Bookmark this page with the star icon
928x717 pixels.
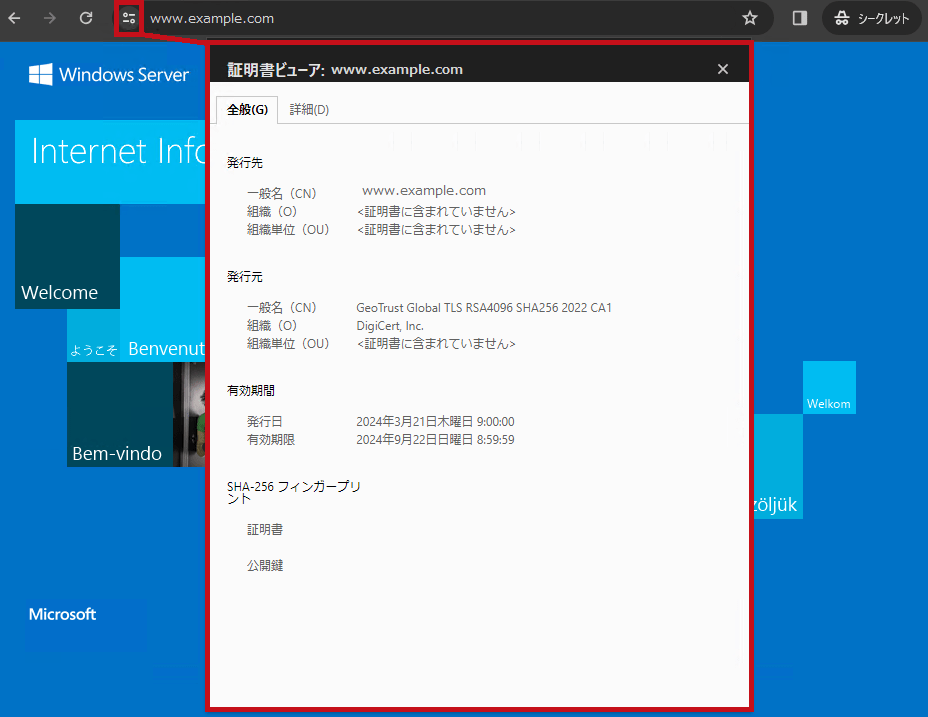tap(750, 18)
